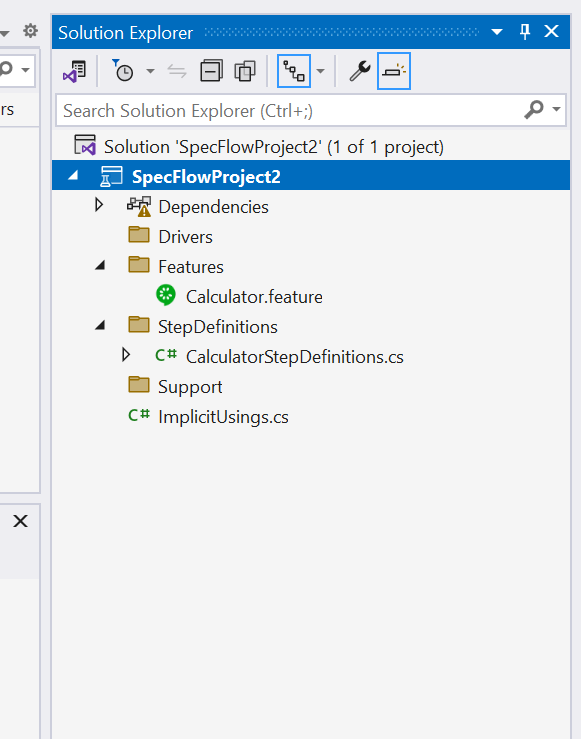Screen dimensions: 581x739
Task: Click the Dependencies warning icon
Action: pyautogui.click(x=139, y=206)
